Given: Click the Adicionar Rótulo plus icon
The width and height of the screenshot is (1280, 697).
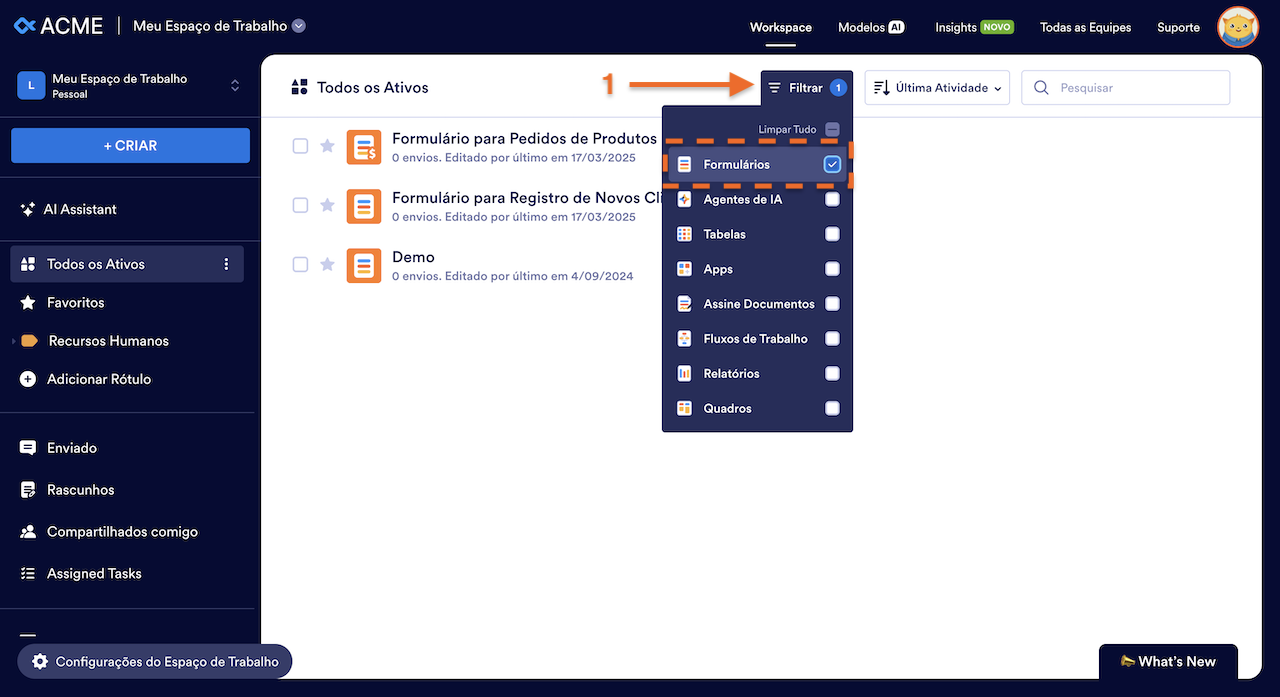Looking at the screenshot, I should [x=28, y=379].
